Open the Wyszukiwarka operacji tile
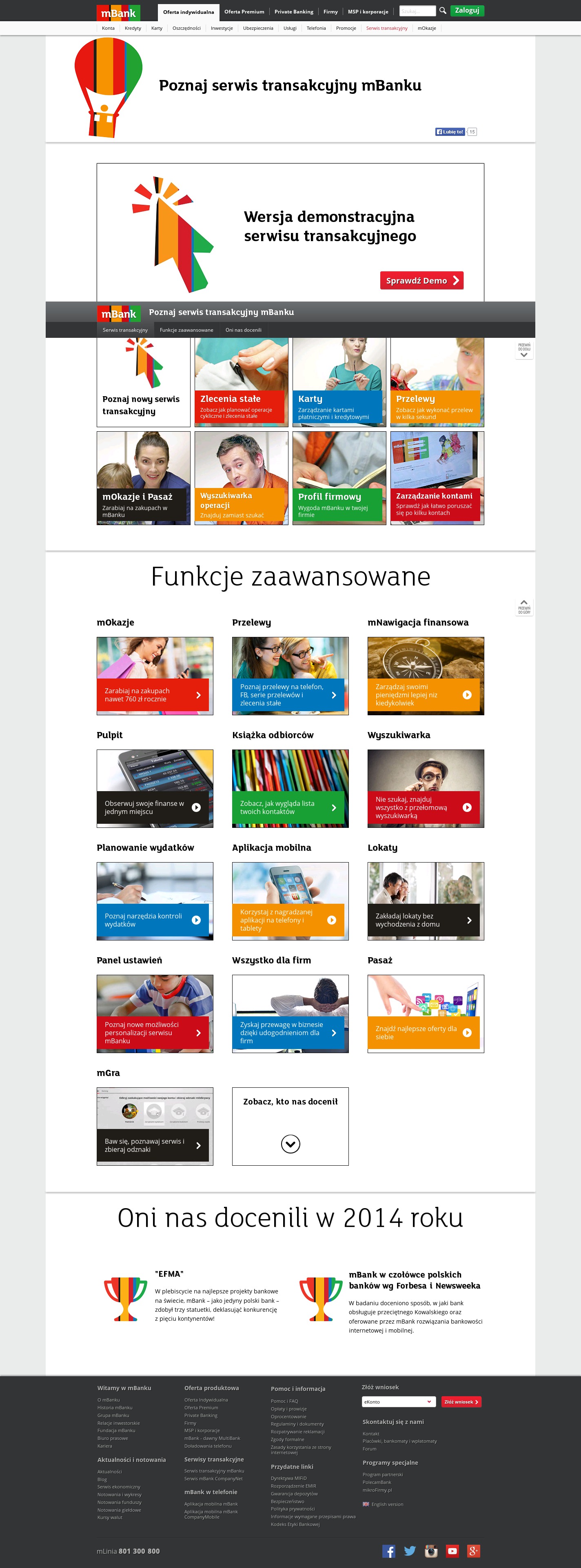Screen dimensions: 581x1568 tap(242, 478)
